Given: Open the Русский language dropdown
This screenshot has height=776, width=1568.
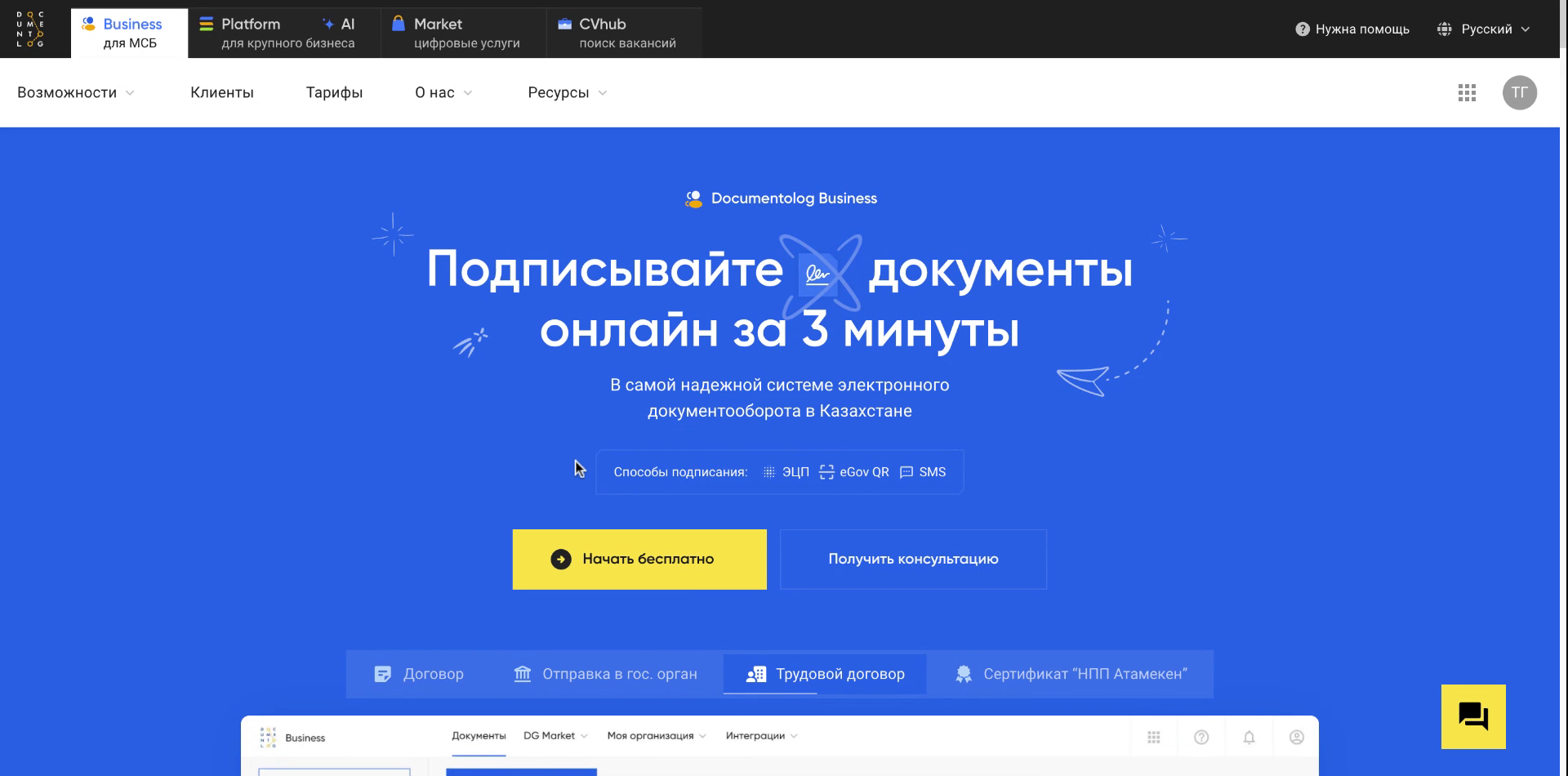Looking at the screenshot, I should 1485,28.
